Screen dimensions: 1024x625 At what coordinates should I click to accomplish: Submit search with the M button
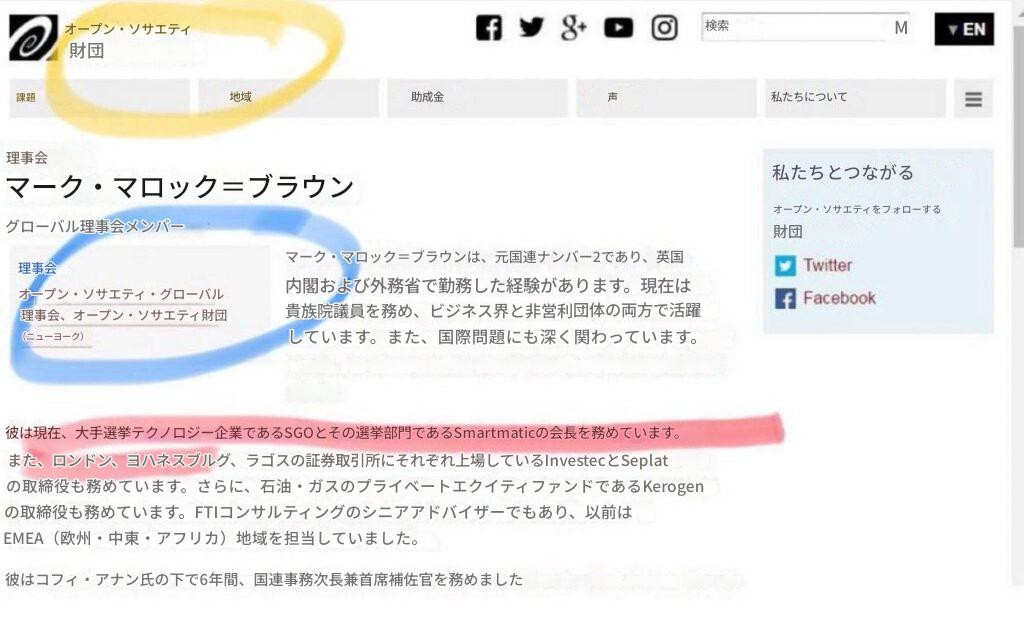(x=901, y=27)
